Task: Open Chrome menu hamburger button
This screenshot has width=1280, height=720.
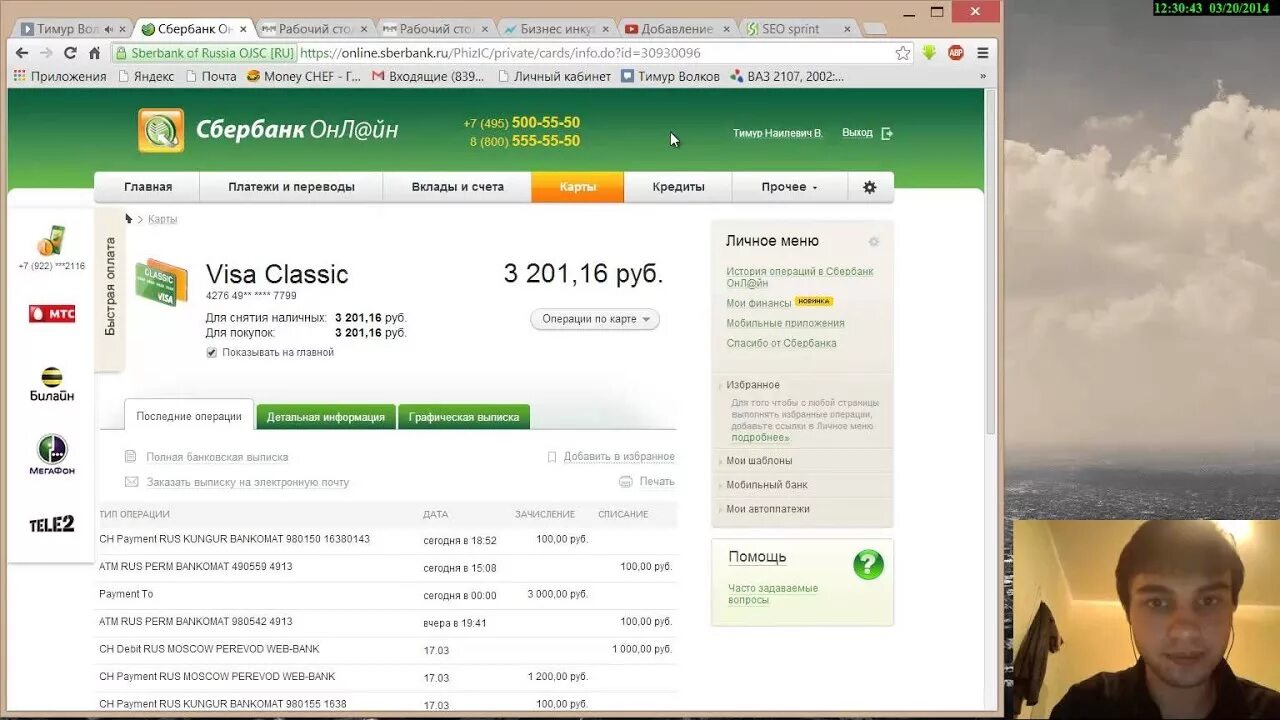Action: [983, 53]
